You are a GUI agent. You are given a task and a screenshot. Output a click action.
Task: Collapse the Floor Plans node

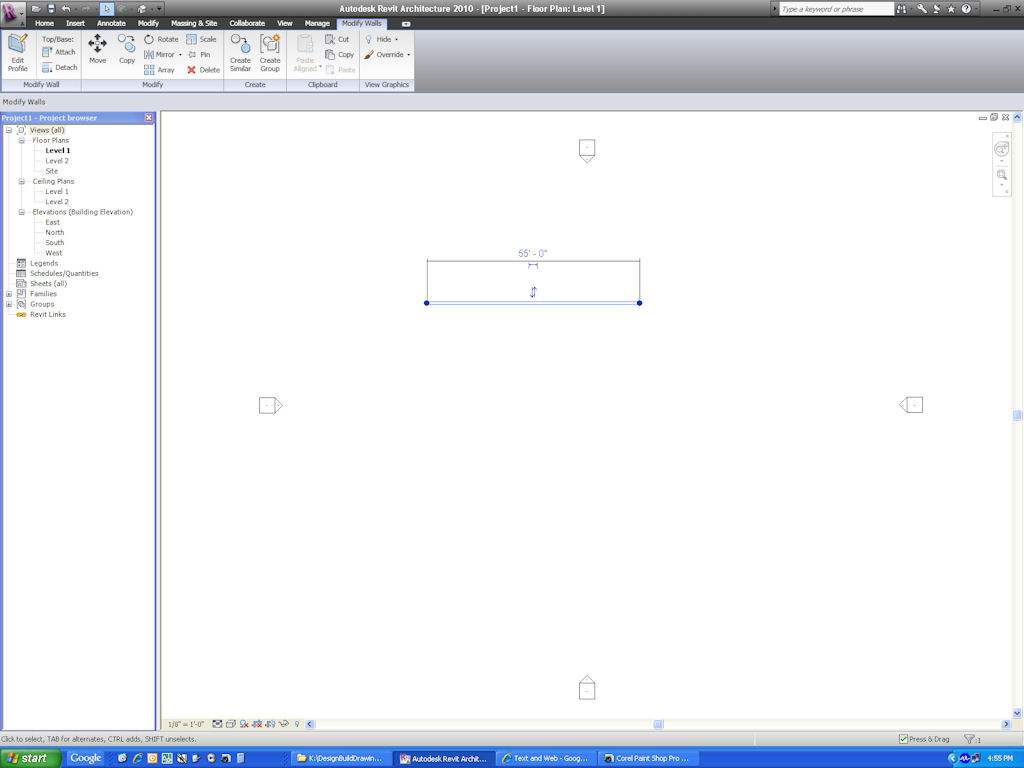pyautogui.click(x=22, y=140)
